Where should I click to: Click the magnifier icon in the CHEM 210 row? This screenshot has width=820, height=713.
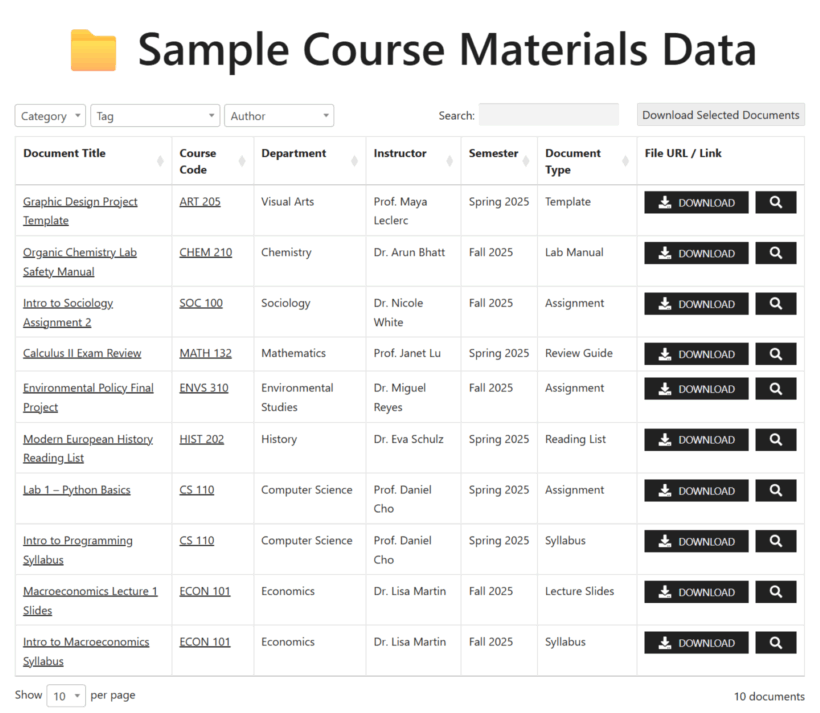click(x=776, y=253)
